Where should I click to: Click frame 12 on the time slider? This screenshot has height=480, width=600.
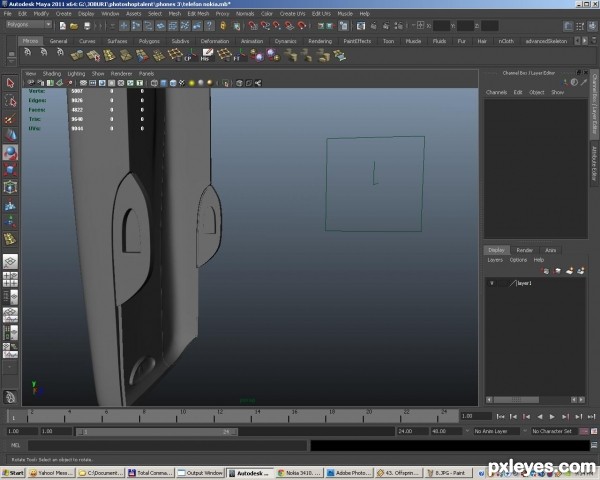coord(219,416)
